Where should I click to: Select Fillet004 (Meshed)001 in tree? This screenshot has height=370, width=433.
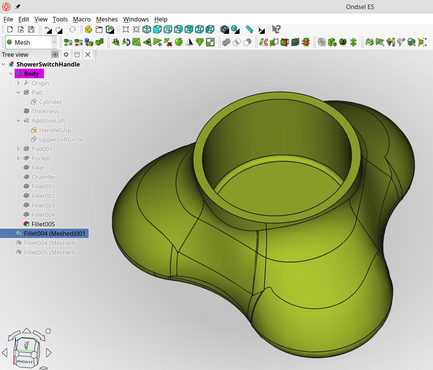pos(54,233)
